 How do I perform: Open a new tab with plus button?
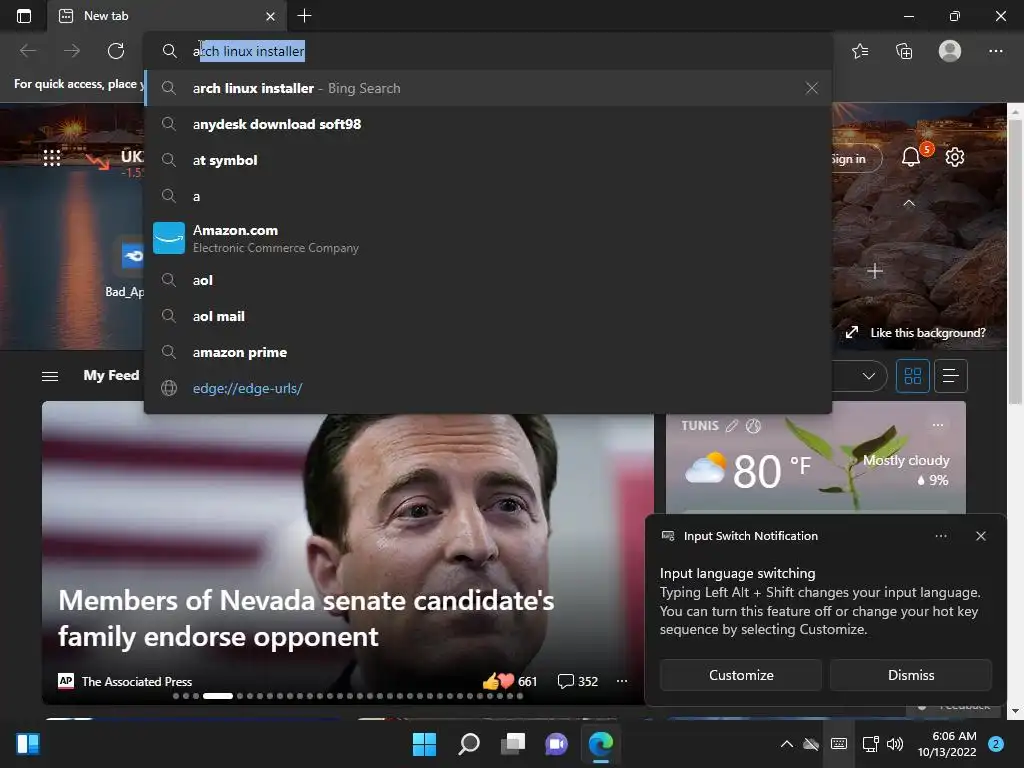click(x=304, y=16)
